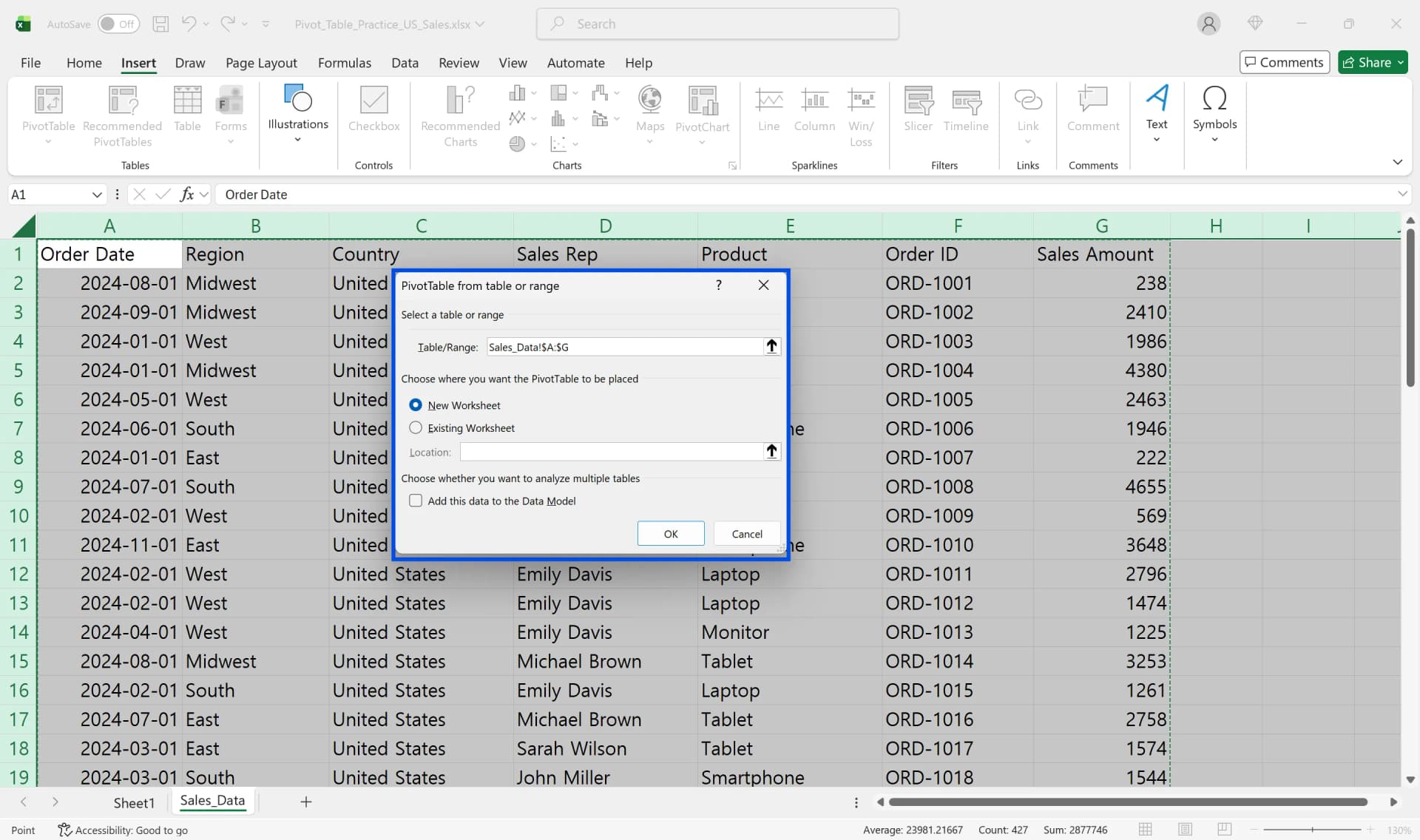Screen dimensions: 1420x840
Task: Select the Existing Worksheet option
Action: click(x=416, y=427)
